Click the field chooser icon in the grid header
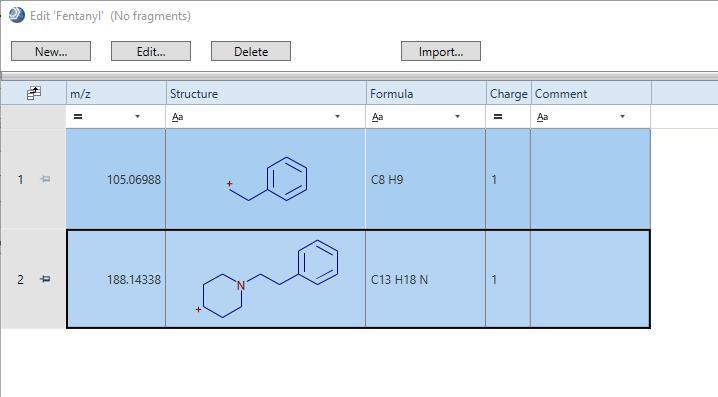 33,93
